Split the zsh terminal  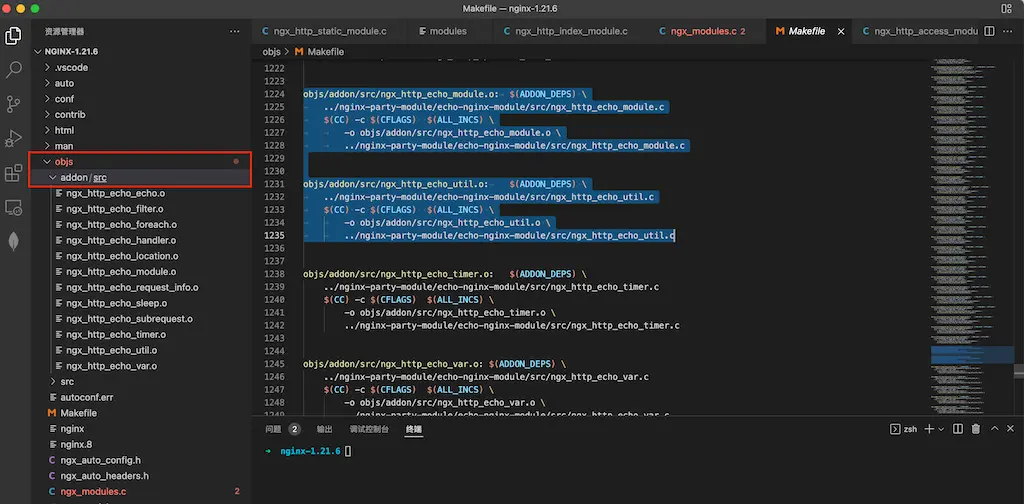957,429
